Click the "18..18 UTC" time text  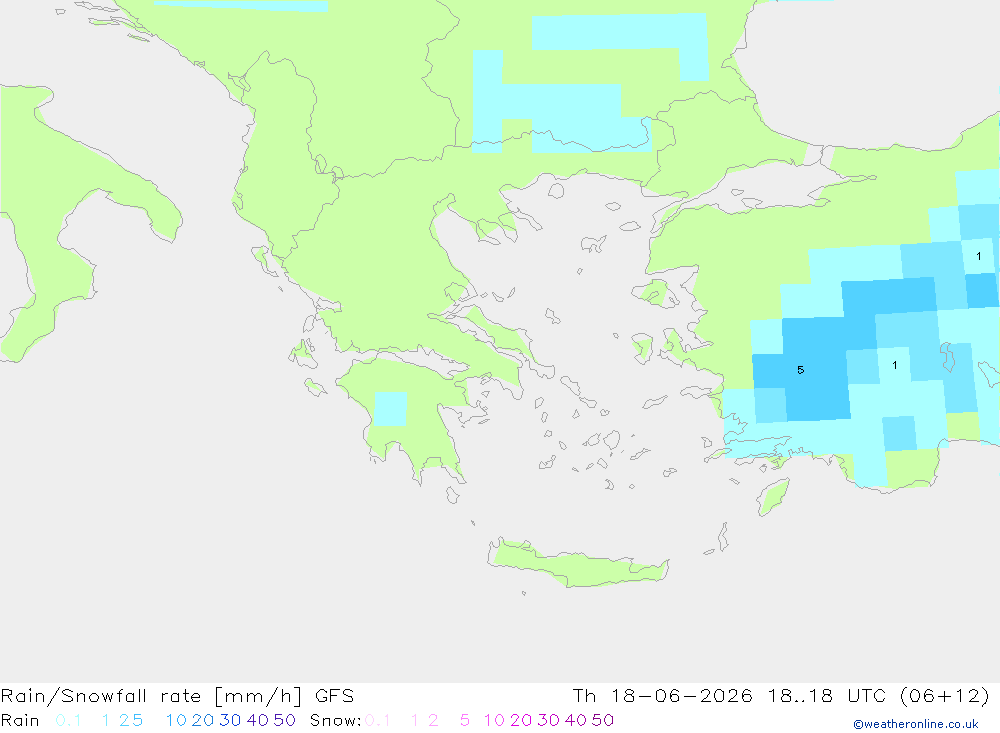827,696
